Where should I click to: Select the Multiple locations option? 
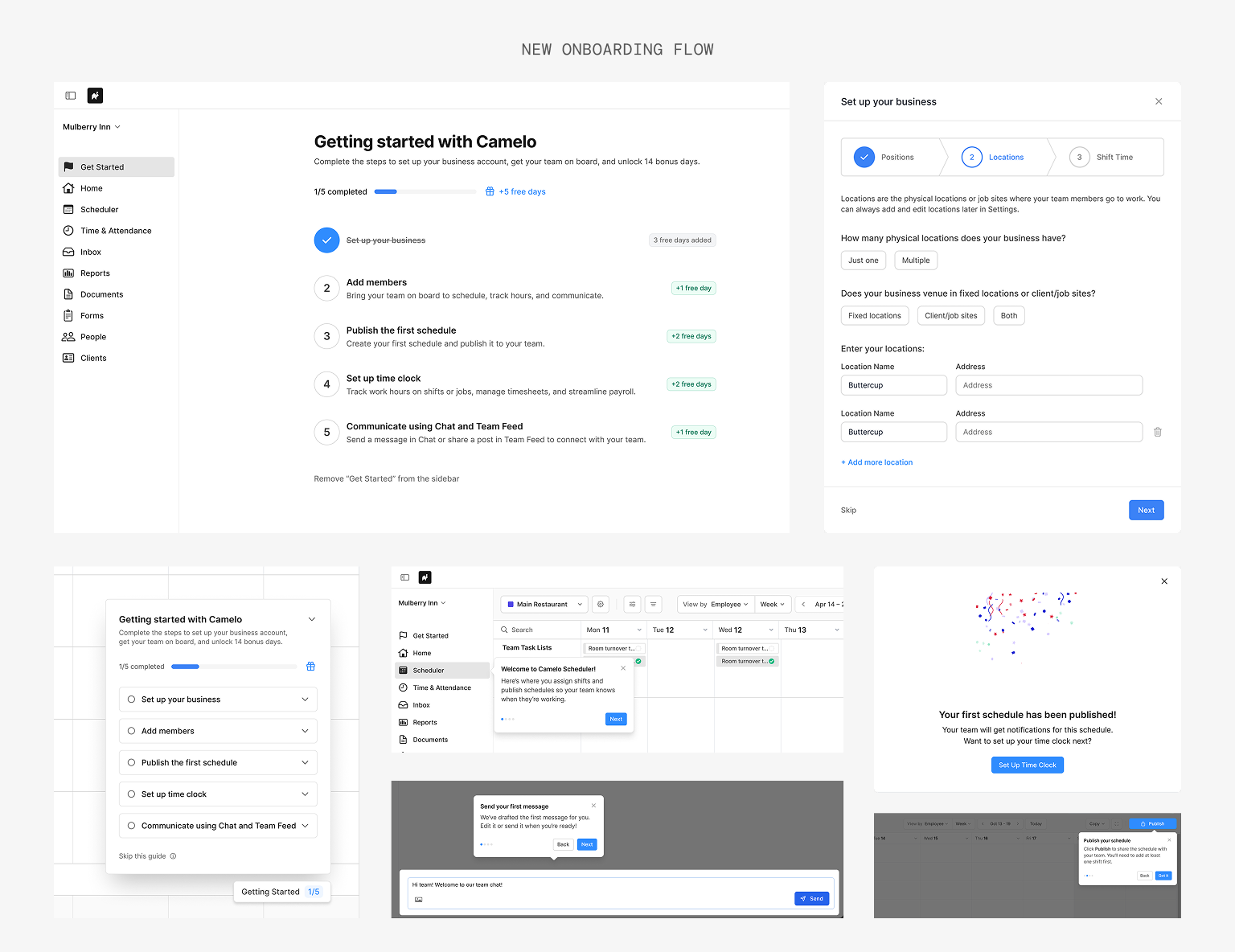coord(916,261)
